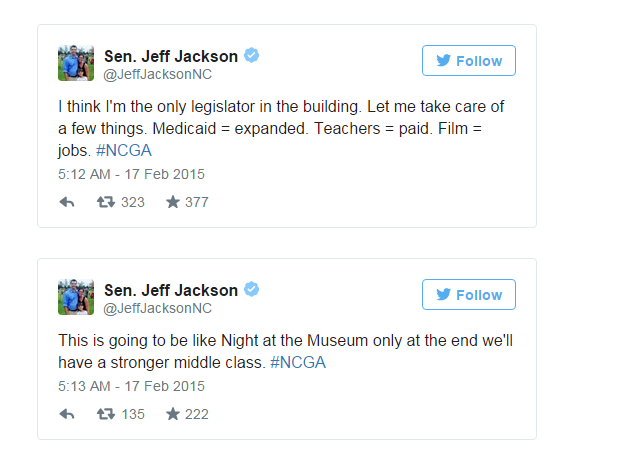Open @JeffJacksonNC handle in the first tweet
This screenshot has height=463, width=626.
point(157,74)
